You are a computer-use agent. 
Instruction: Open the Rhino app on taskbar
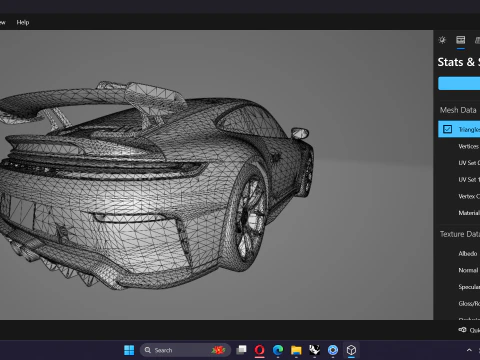[314, 350]
